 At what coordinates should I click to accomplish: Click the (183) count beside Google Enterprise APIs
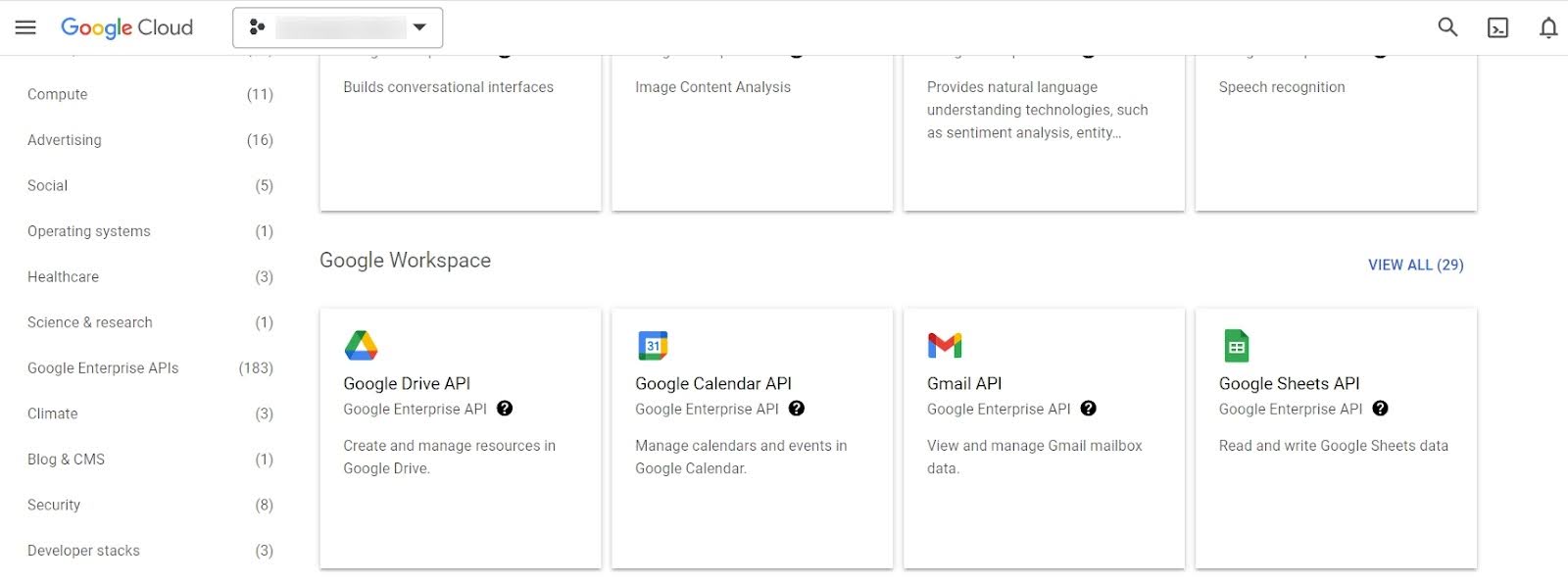click(256, 368)
